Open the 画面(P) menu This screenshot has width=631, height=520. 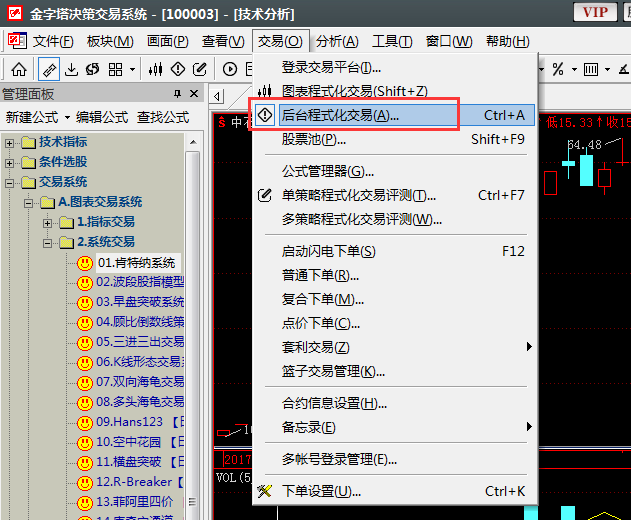pyautogui.click(x=168, y=41)
